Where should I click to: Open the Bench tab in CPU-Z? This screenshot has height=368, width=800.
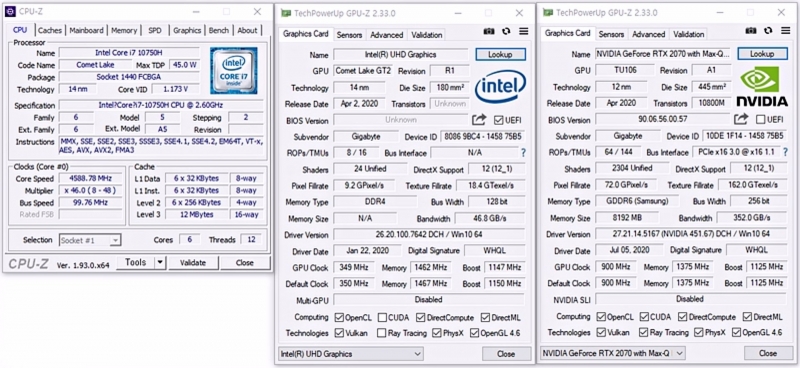219,30
